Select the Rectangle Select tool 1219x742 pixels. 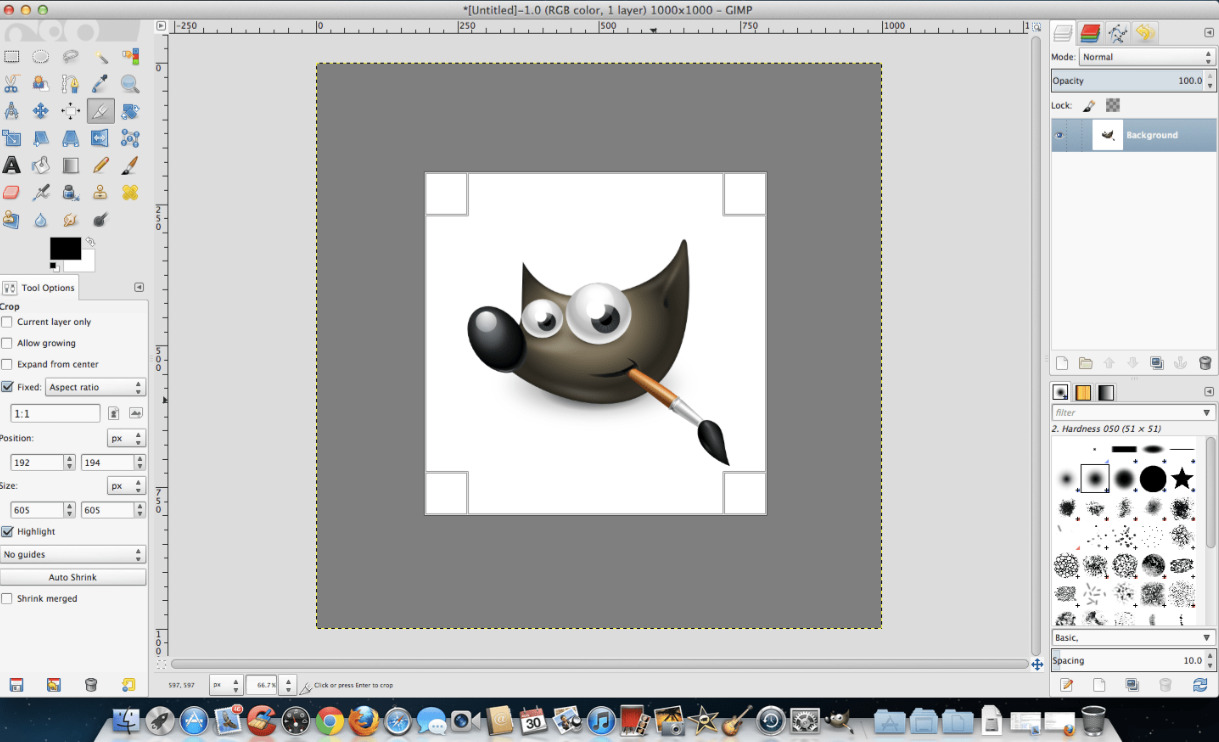click(11, 57)
